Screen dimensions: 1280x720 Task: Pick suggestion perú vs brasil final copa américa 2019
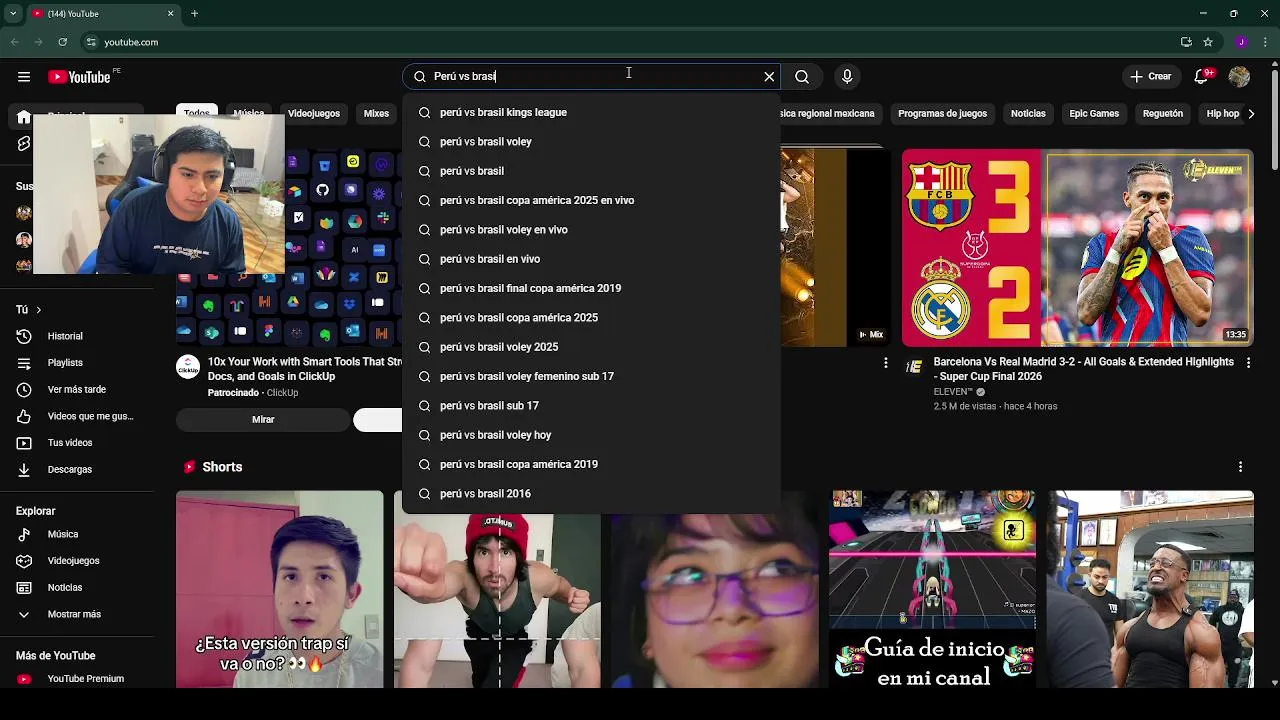(x=591, y=289)
